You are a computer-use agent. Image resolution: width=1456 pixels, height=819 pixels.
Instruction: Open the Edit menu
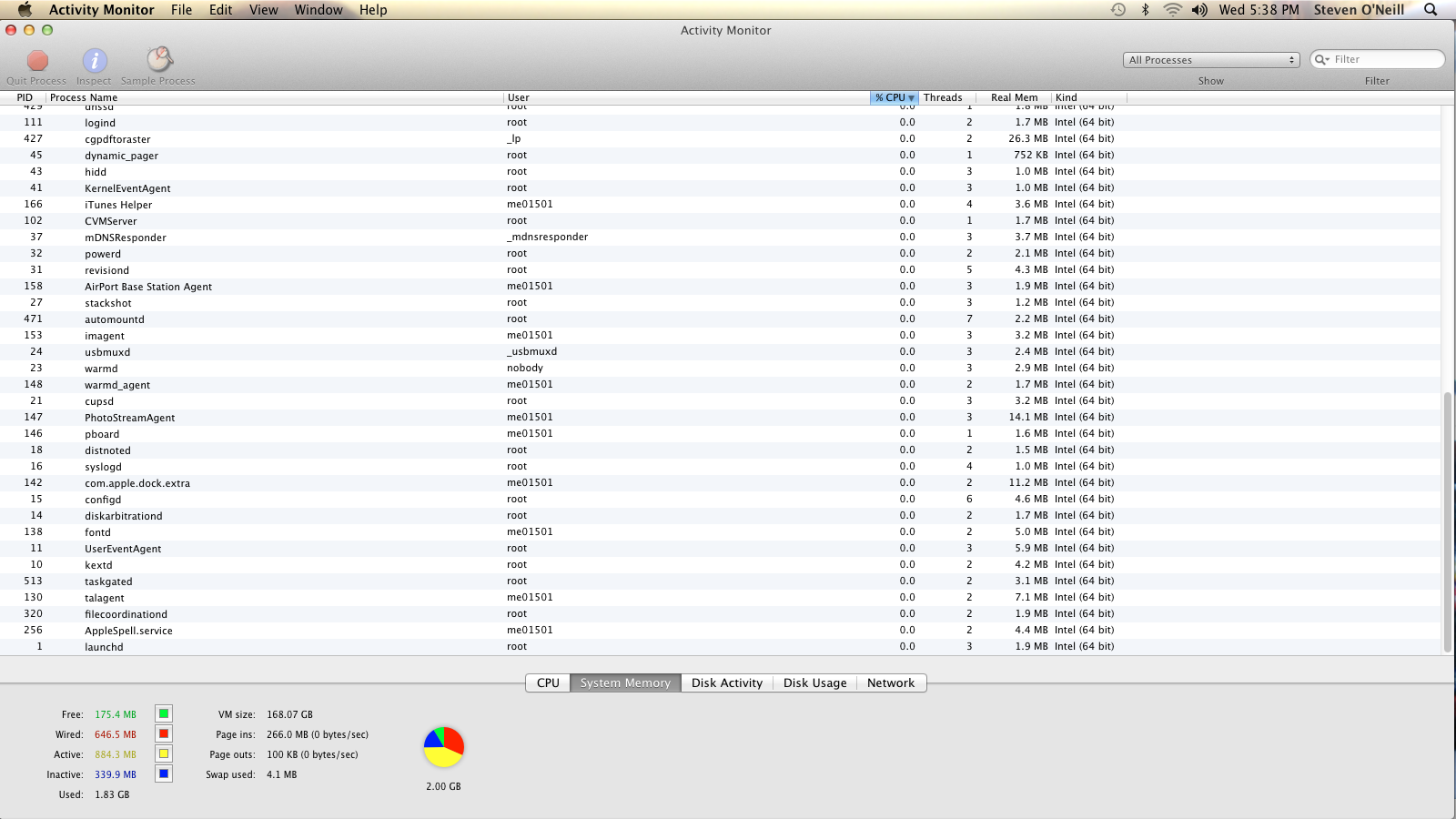(x=221, y=9)
